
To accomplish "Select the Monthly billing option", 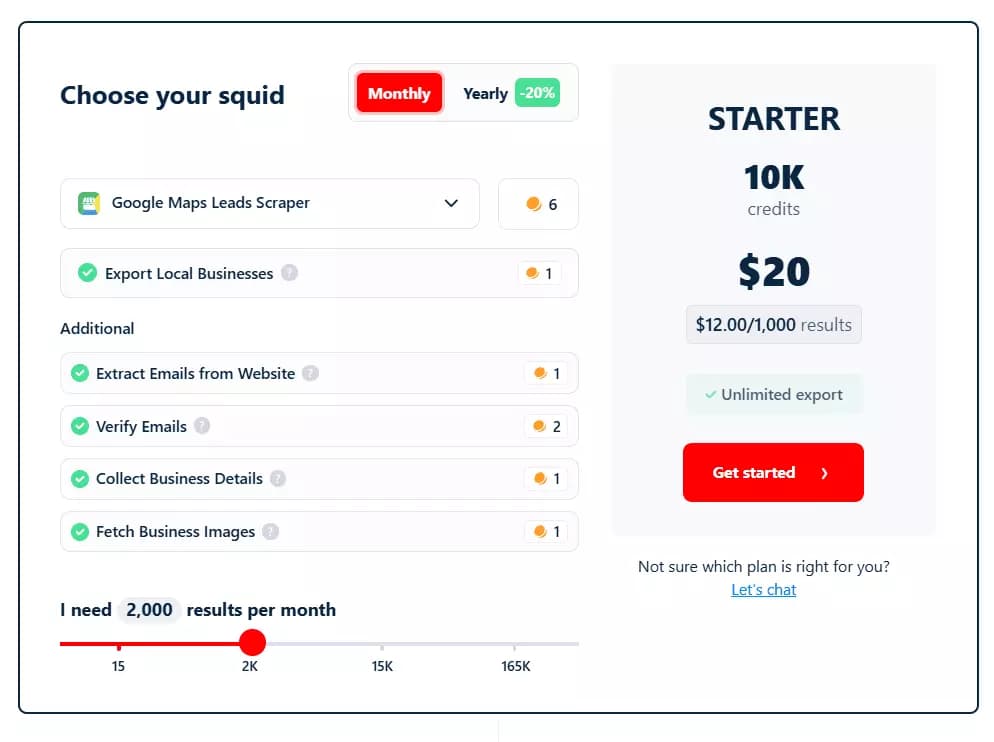I will 398,93.
